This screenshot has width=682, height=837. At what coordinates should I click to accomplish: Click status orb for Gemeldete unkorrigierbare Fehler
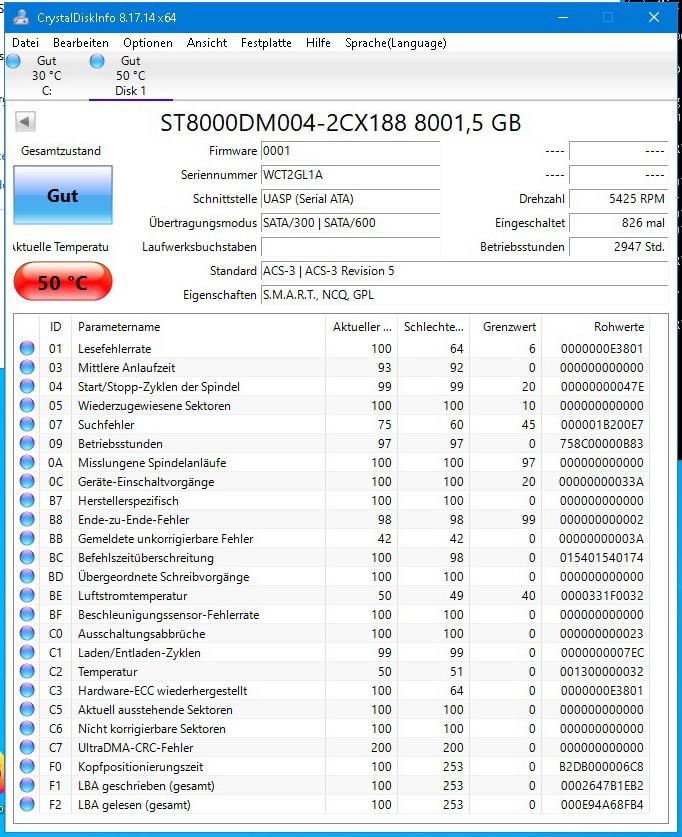[x=27, y=538]
